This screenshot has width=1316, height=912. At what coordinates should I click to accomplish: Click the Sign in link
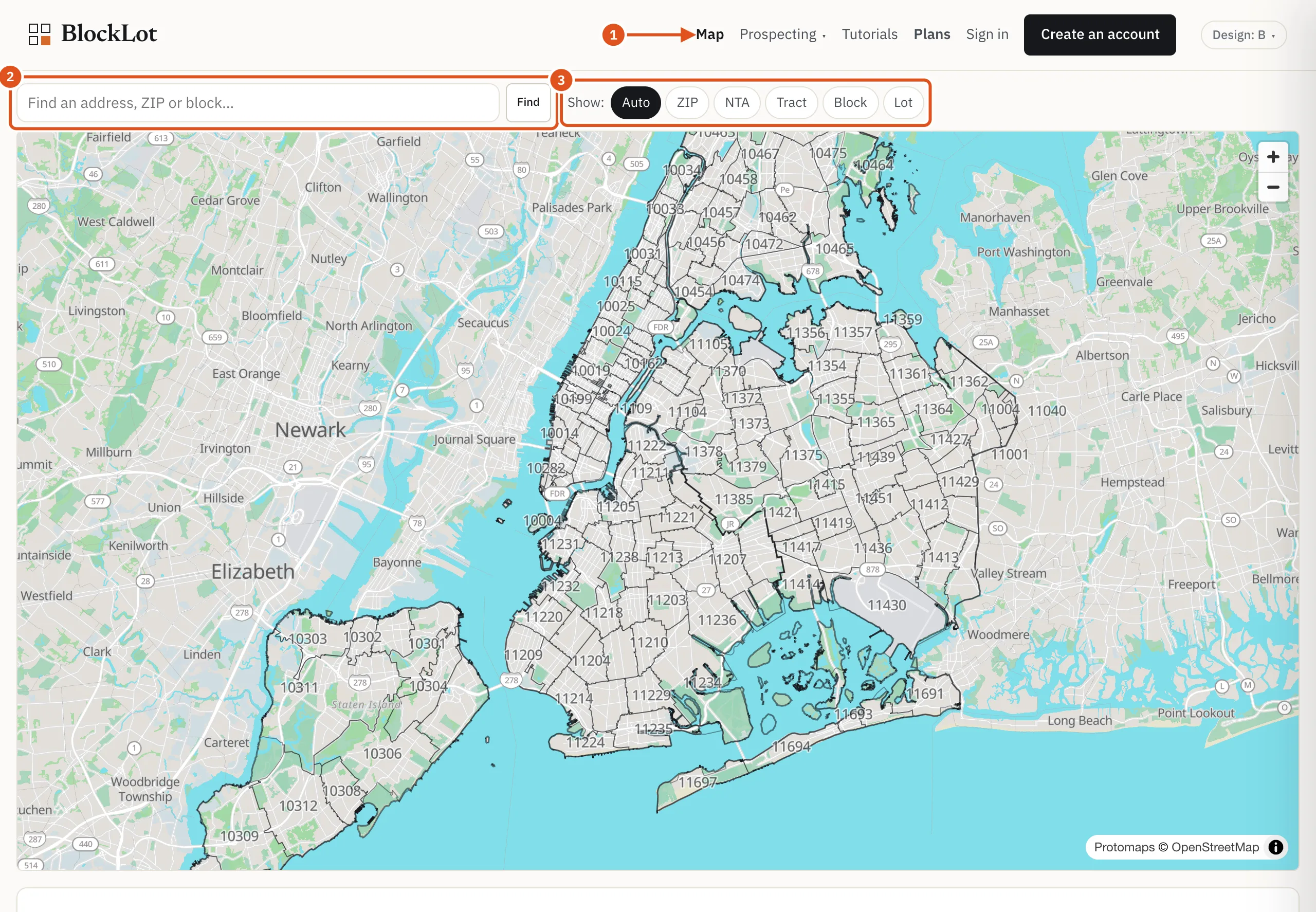click(x=987, y=35)
